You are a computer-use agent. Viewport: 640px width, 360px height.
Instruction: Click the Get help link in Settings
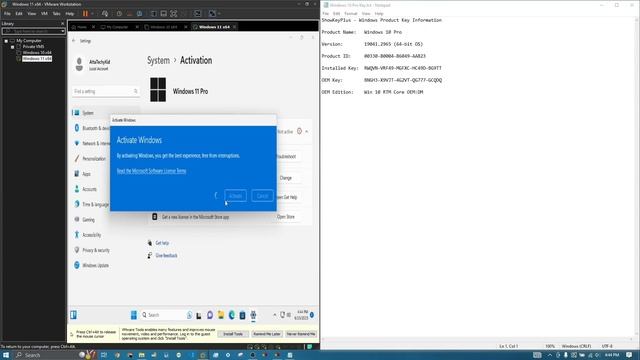coord(162,243)
